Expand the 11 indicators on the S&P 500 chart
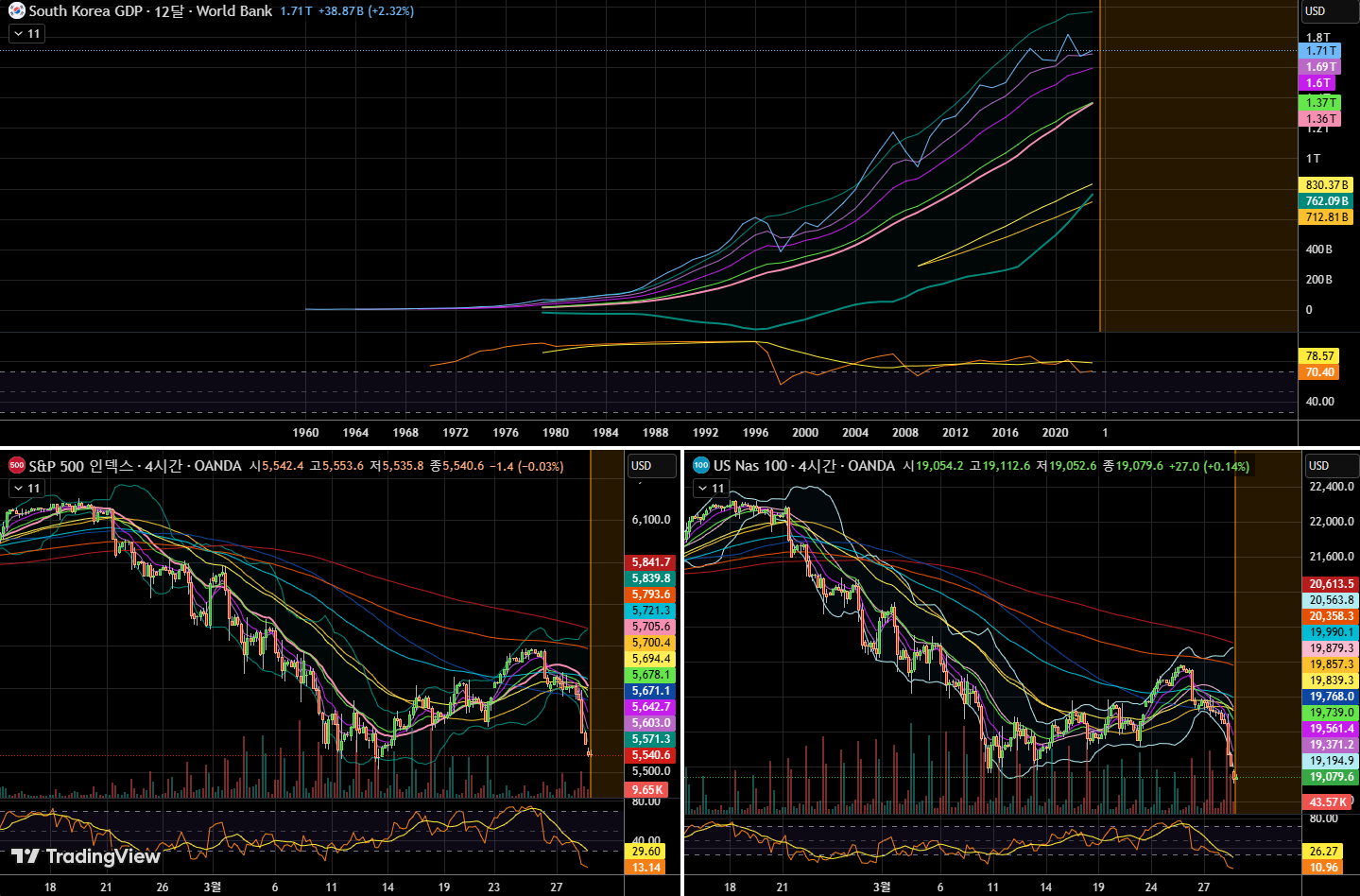Image resolution: width=1360 pixels, height=896 pixels. [26, 488]
